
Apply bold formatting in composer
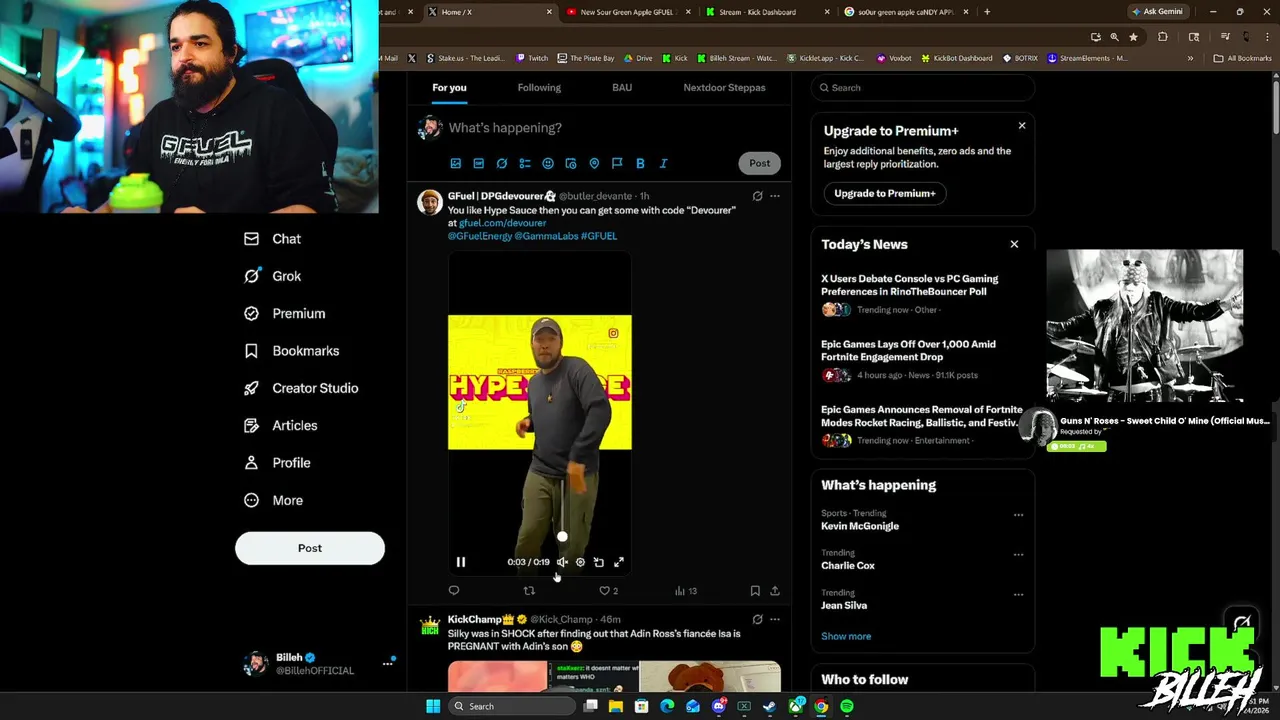pyautogui.click(x=640, y=163)
